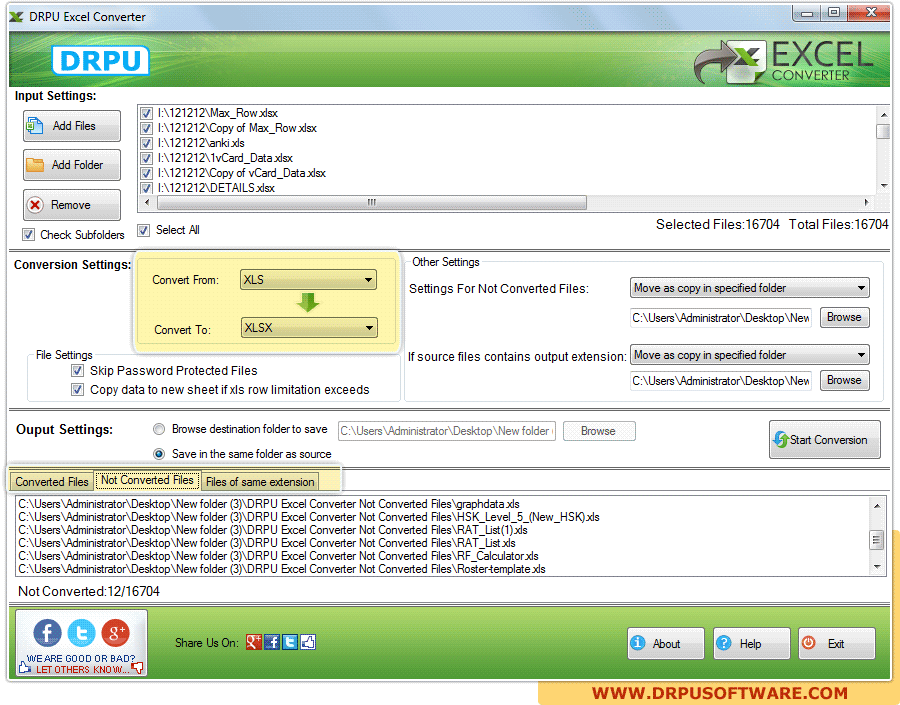Click output extension folder path field

click(721, 381)
